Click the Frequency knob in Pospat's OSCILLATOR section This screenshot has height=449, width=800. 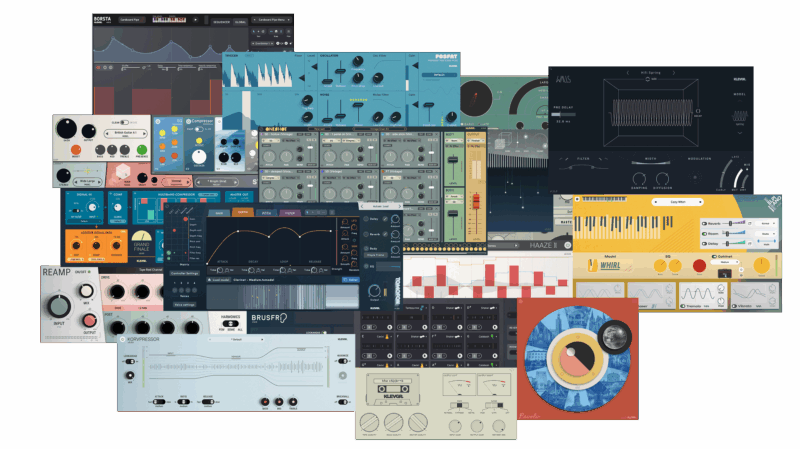point(358,62)
